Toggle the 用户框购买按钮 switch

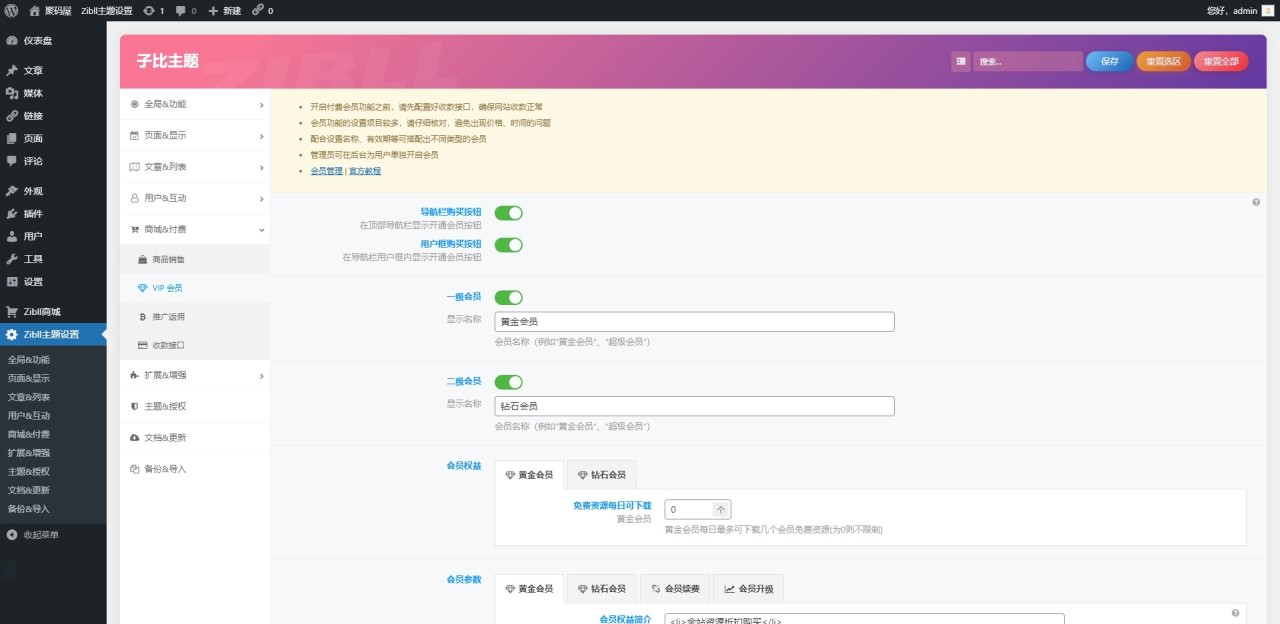(508, 245)
